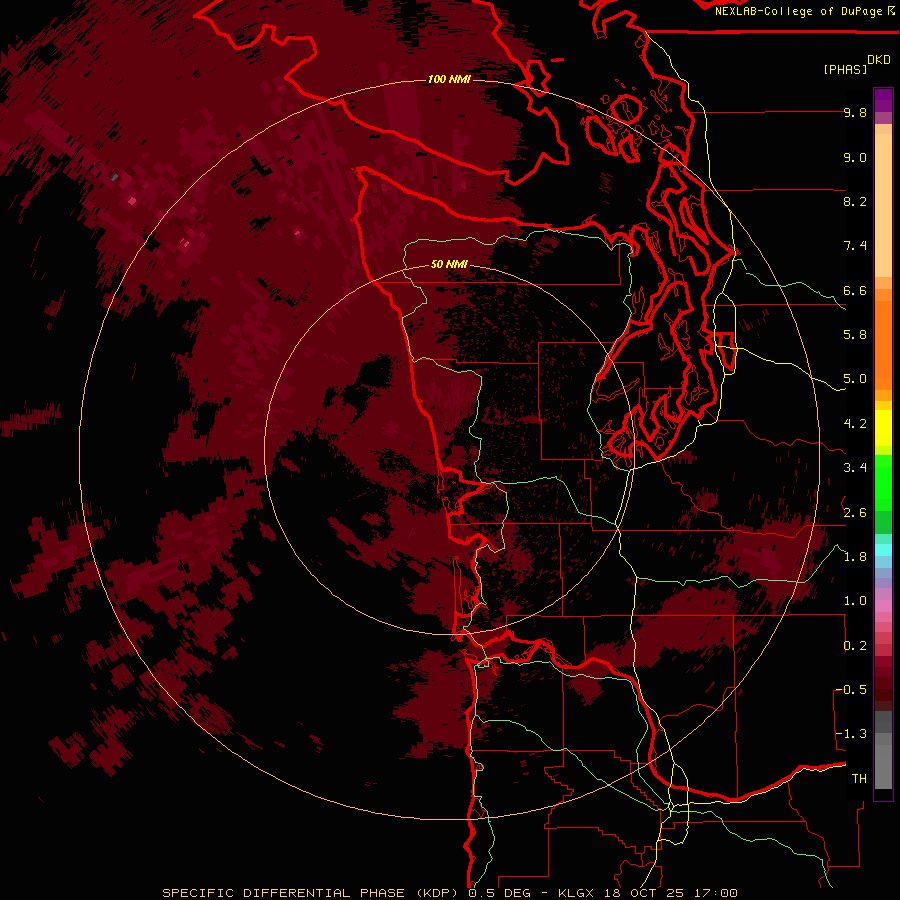Click the 8.2 scale value
Image resolution: width=900 pixels, height=900 pixels.
[x=855, y=201]
